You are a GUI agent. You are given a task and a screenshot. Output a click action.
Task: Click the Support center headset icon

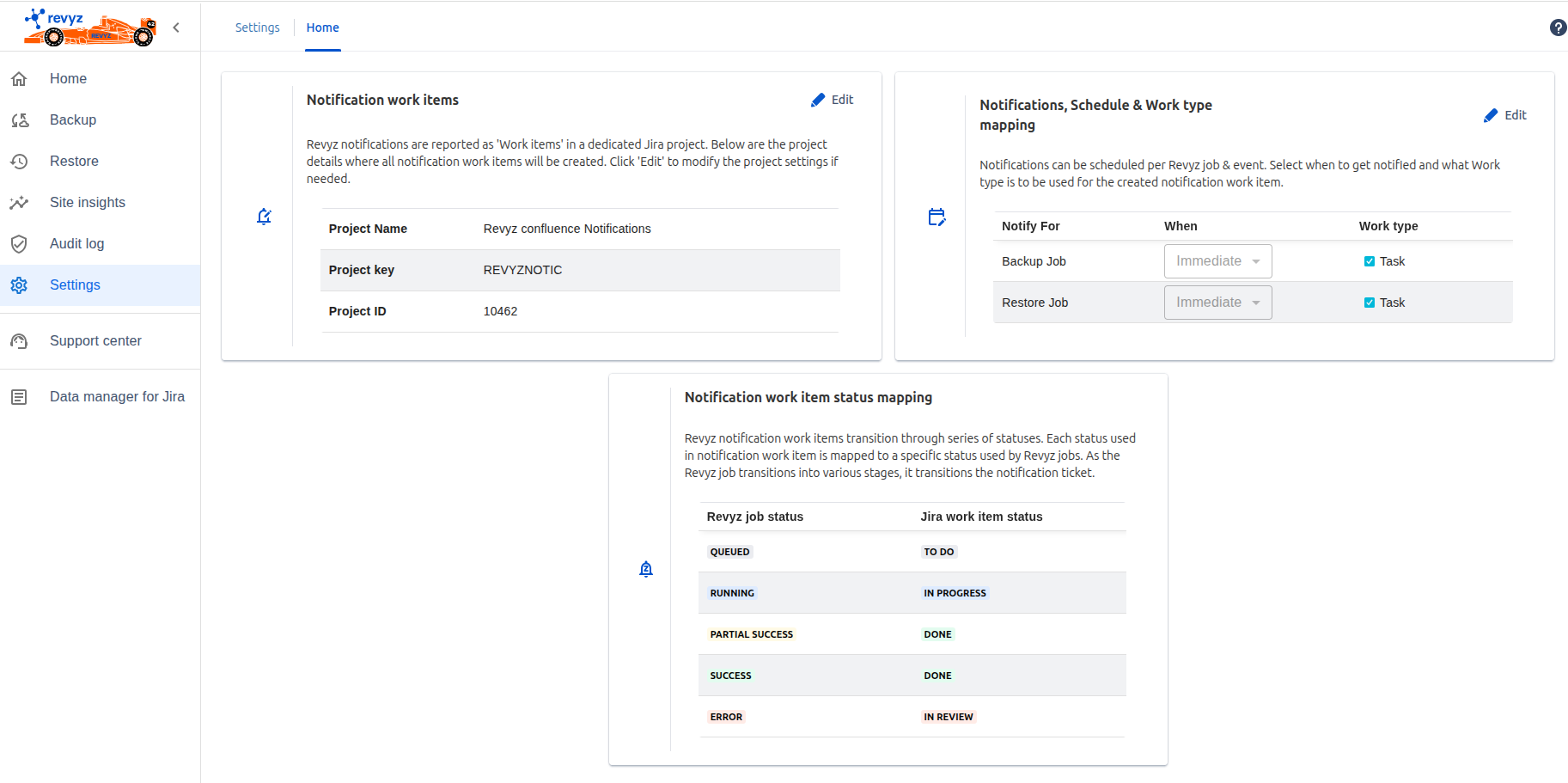pyautogui.click(x=19, y=341)
